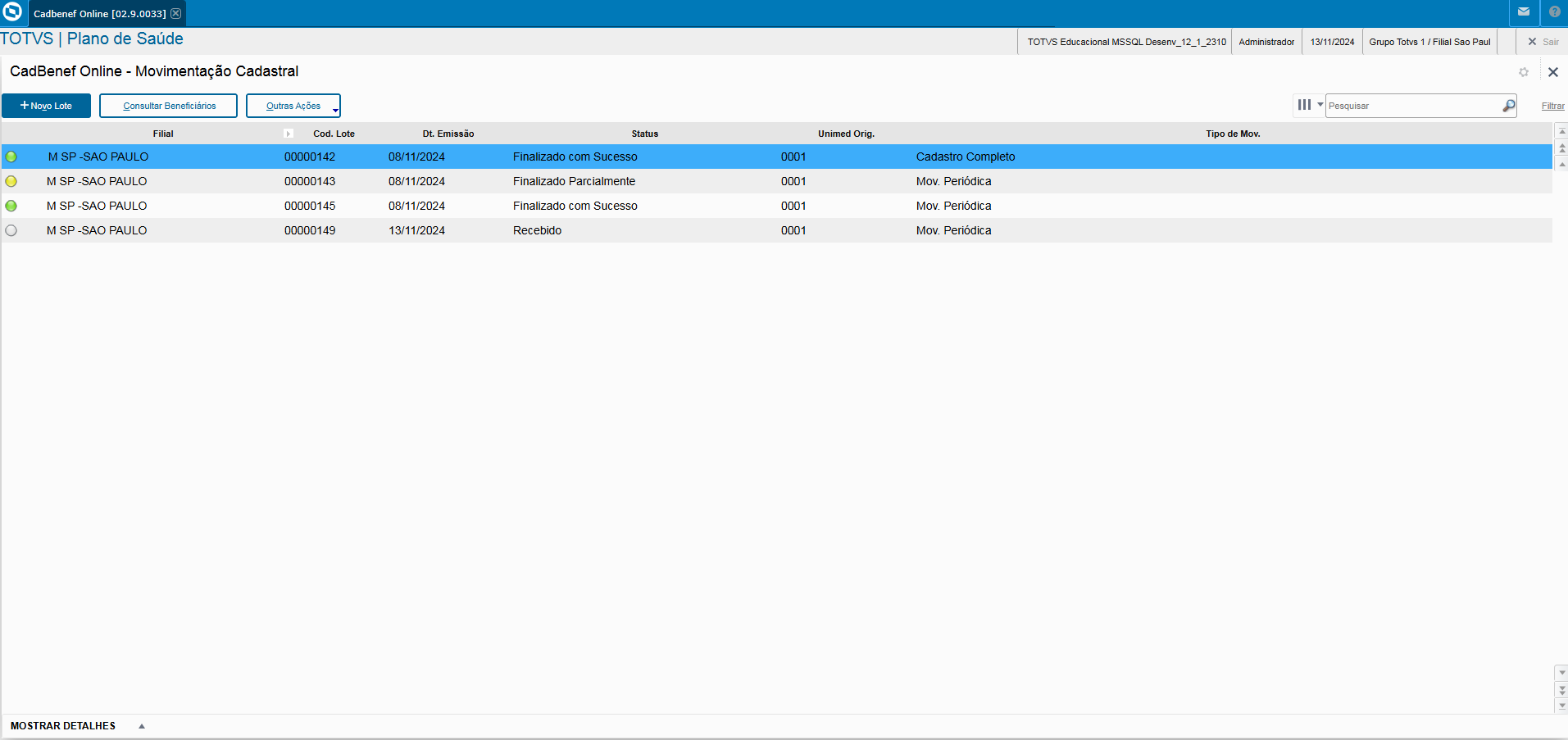Open the mail messages icon
Image resolution: width=1568 pixels, height=740 pixels.
[1524, 12]
